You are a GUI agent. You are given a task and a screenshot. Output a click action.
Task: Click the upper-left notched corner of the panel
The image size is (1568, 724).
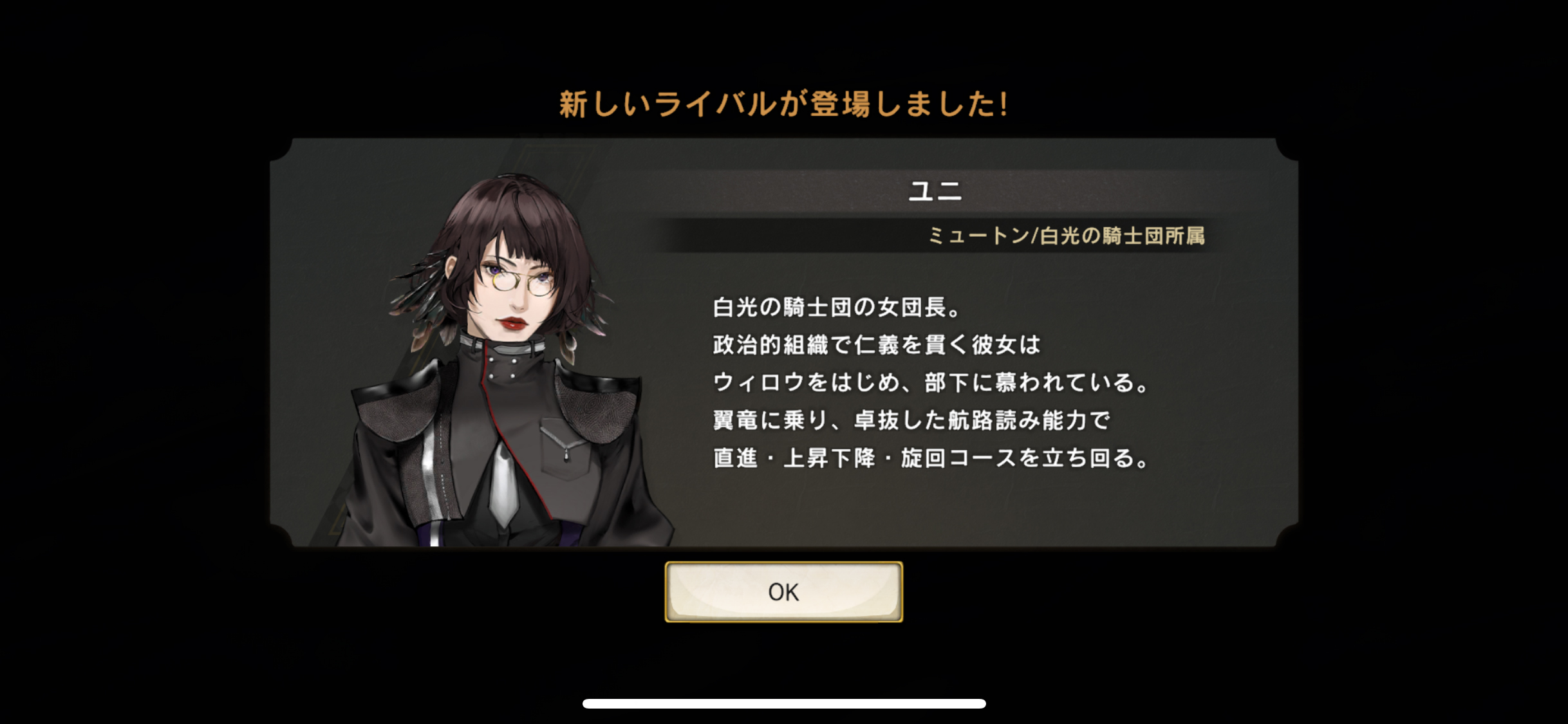282,150
